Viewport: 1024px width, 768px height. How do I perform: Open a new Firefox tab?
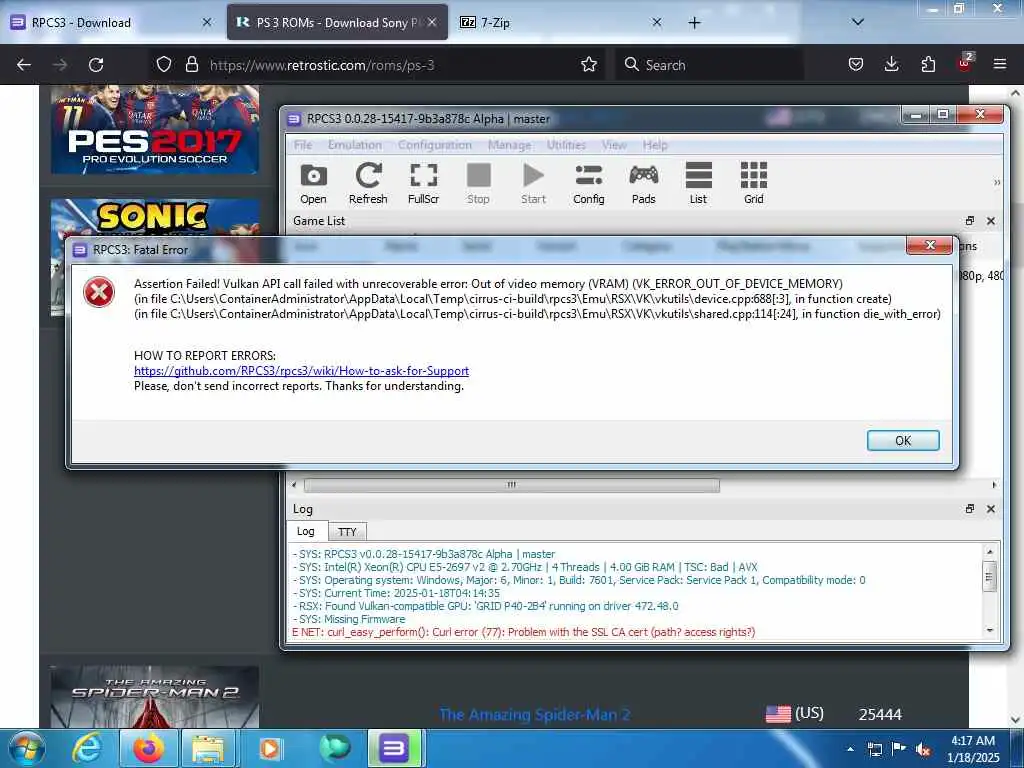pyautogui.click(x=694, y=23)
